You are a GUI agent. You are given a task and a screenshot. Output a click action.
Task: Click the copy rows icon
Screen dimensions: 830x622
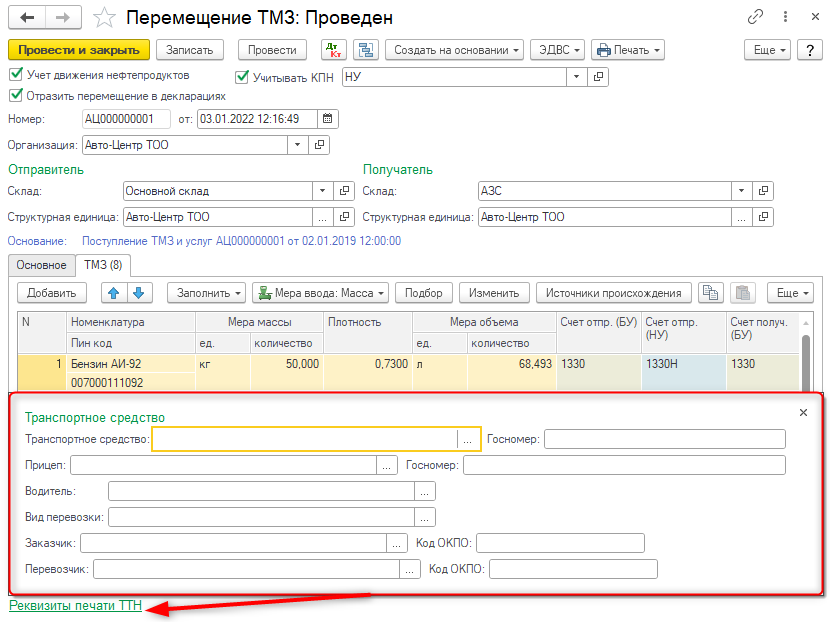click(x=710, y=293)
